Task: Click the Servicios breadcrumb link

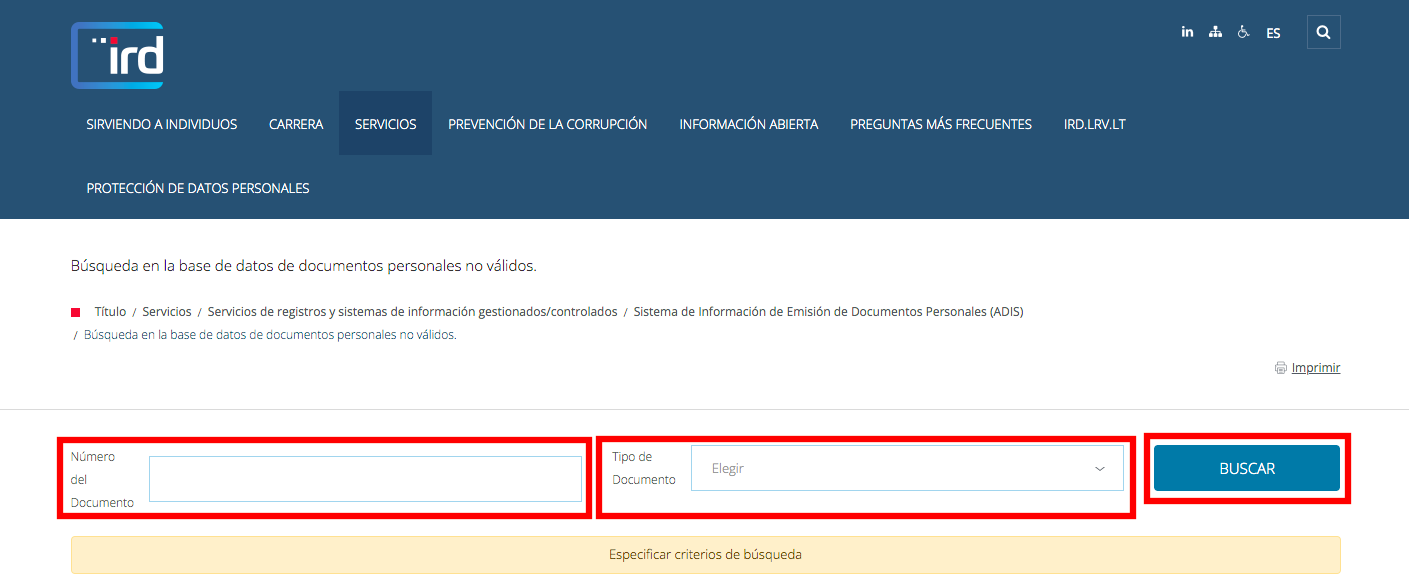Action: (167, 312)
